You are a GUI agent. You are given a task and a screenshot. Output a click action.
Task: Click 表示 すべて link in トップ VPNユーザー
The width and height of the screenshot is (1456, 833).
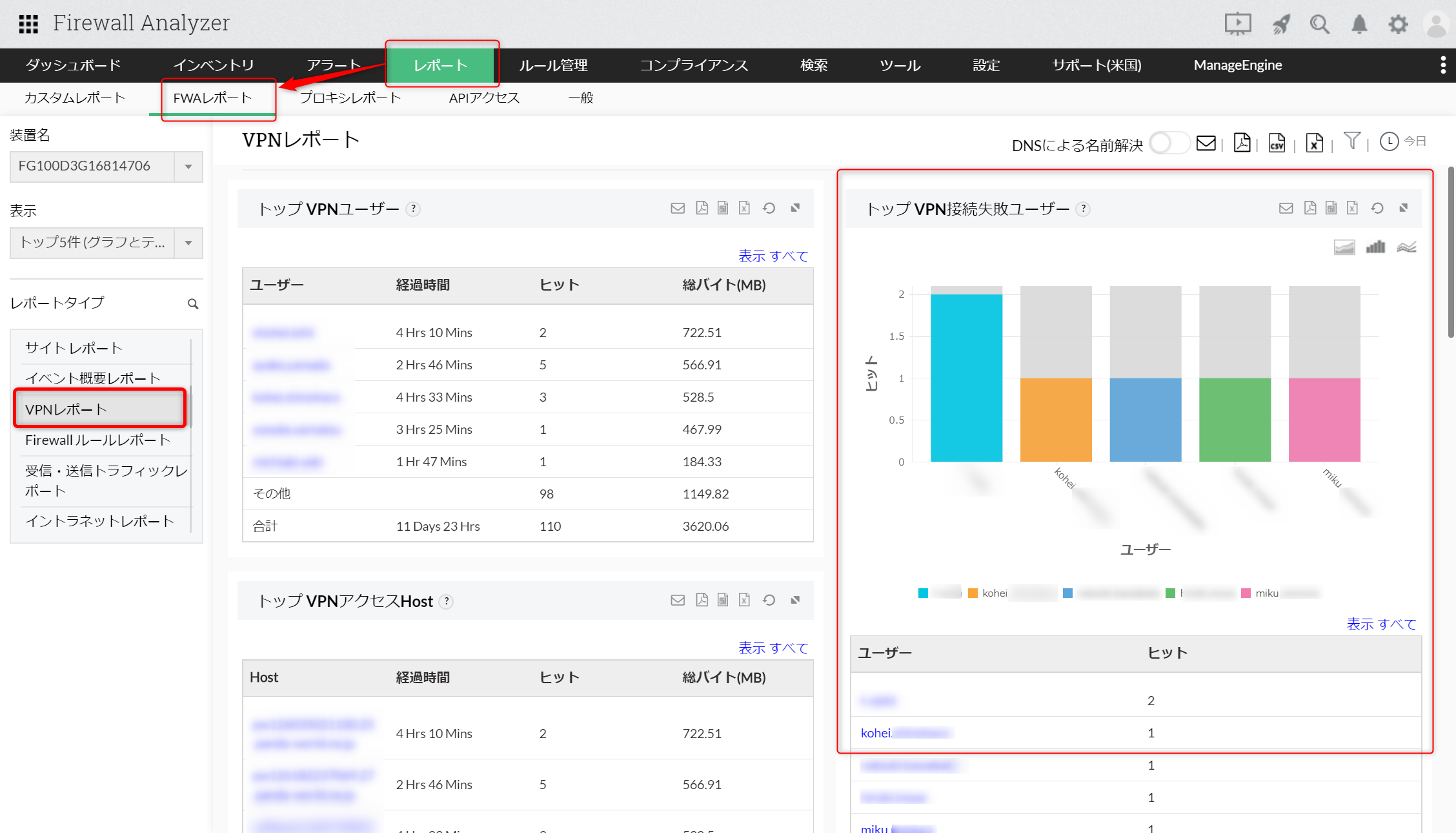click(x=773, y=256)
